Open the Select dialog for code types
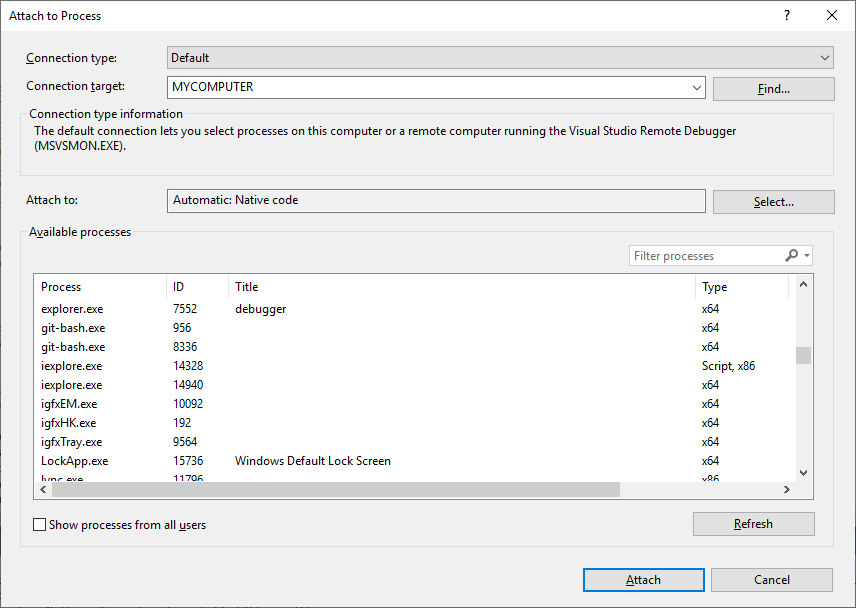This screenshot has width=856, height=608. [773, 201]
